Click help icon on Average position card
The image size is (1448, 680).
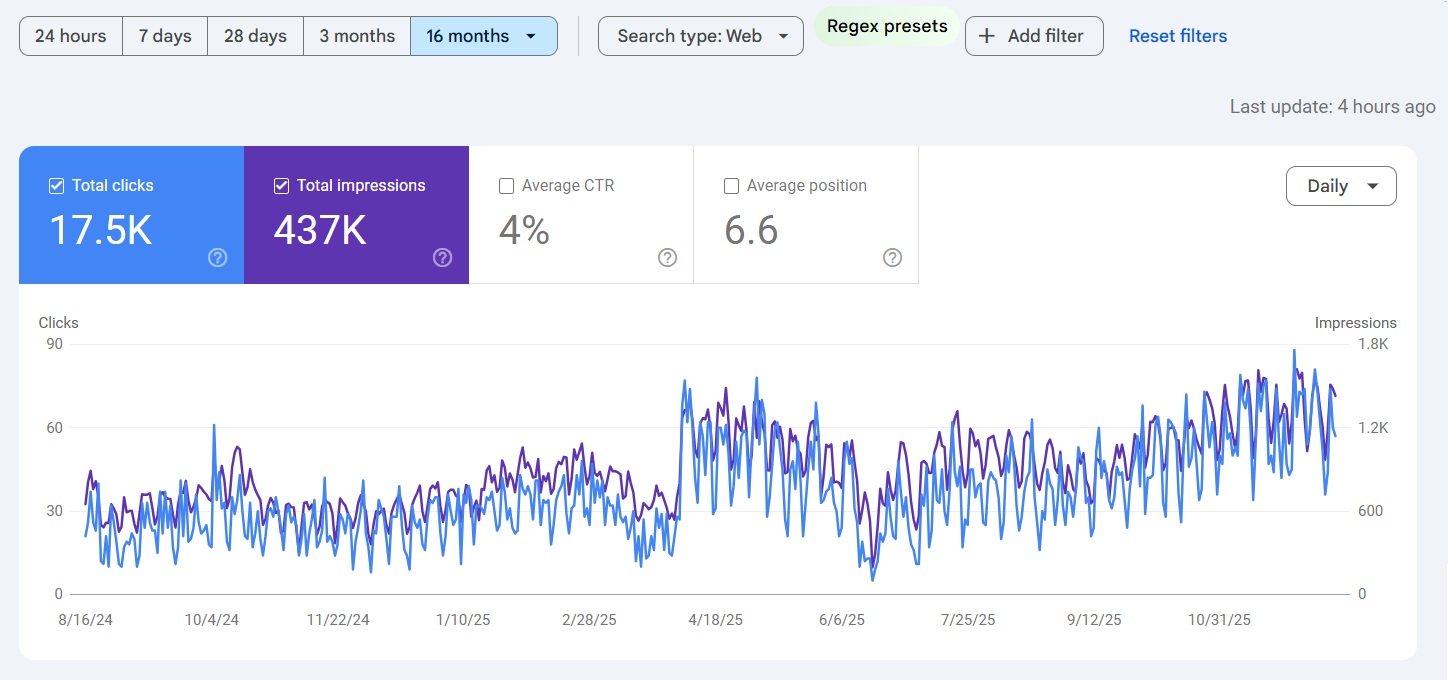pyautogui.click(x=892, y=258)
